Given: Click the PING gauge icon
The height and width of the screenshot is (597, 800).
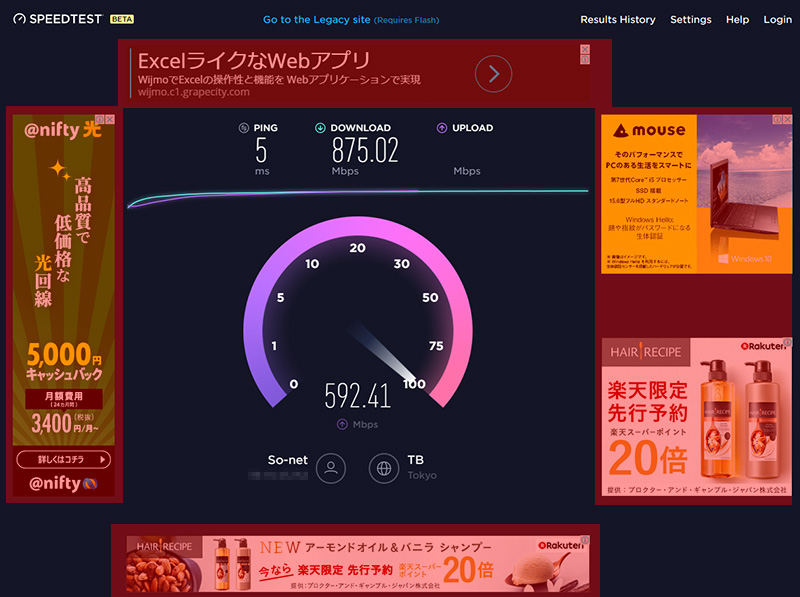Looking at the screenshot, I should click(243, 128).
